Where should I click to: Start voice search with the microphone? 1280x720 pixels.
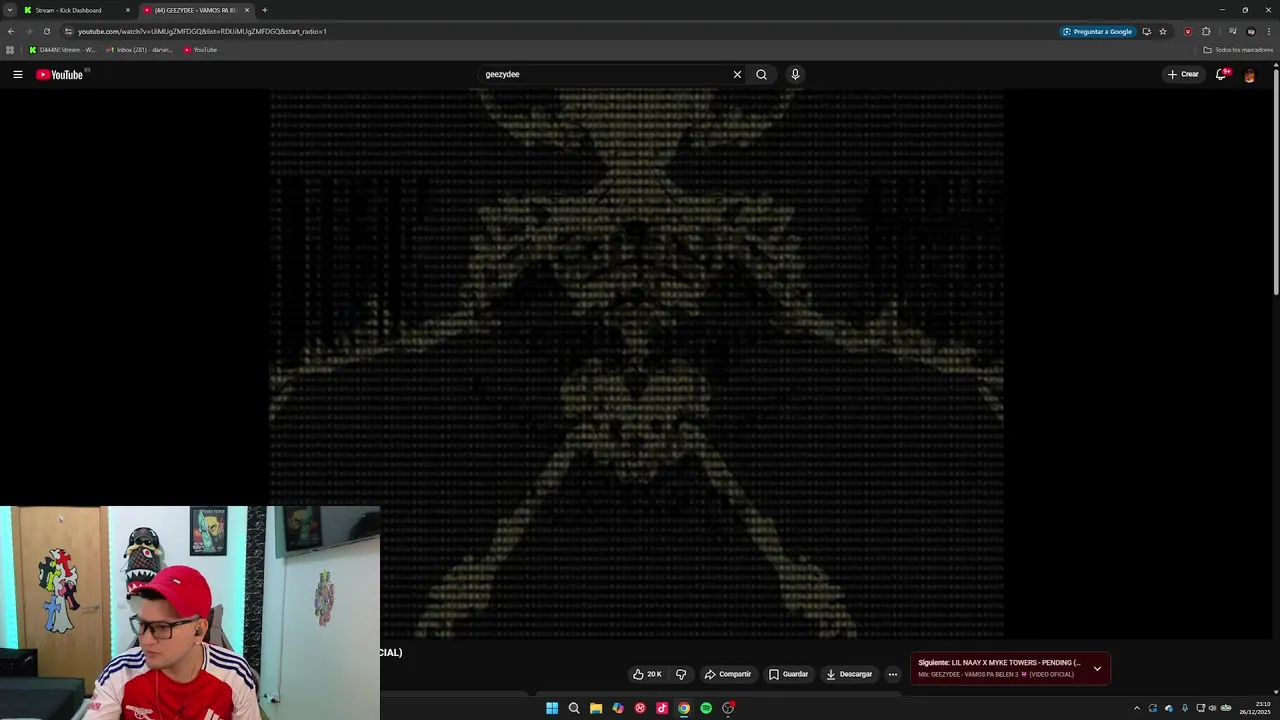[795, 74]
